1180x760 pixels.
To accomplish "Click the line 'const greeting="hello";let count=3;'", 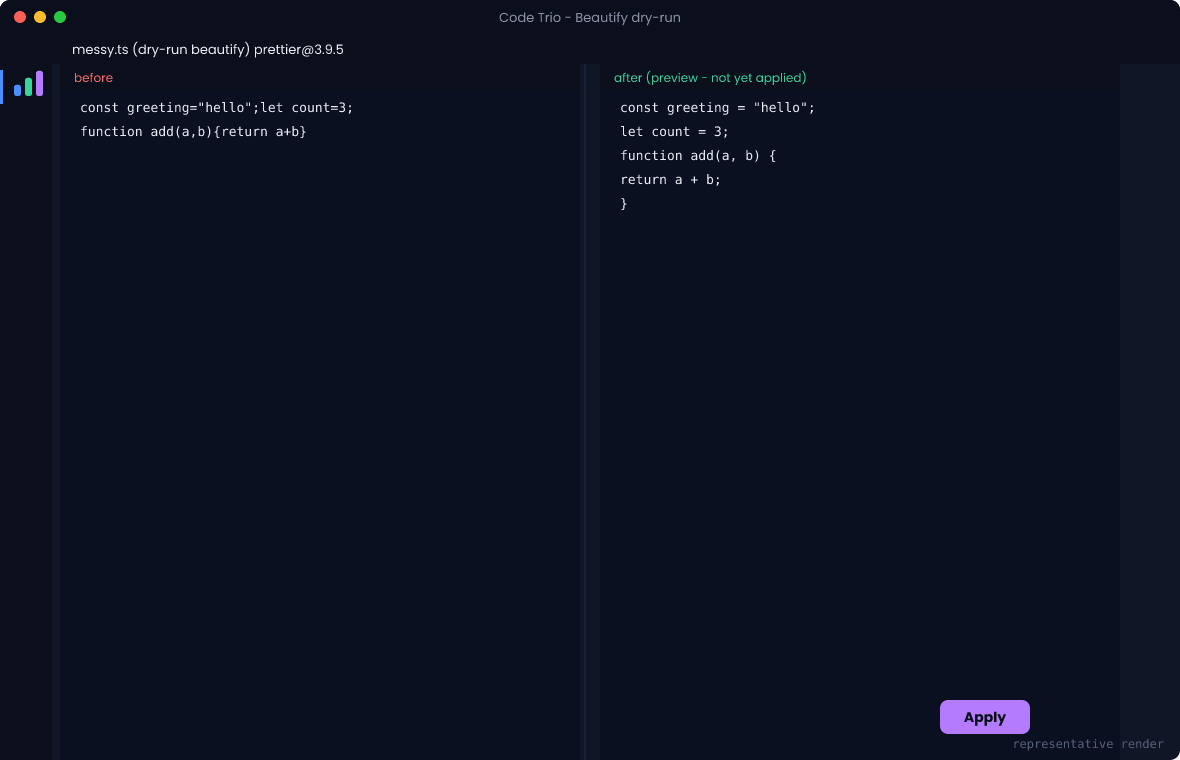I will 217,108.
